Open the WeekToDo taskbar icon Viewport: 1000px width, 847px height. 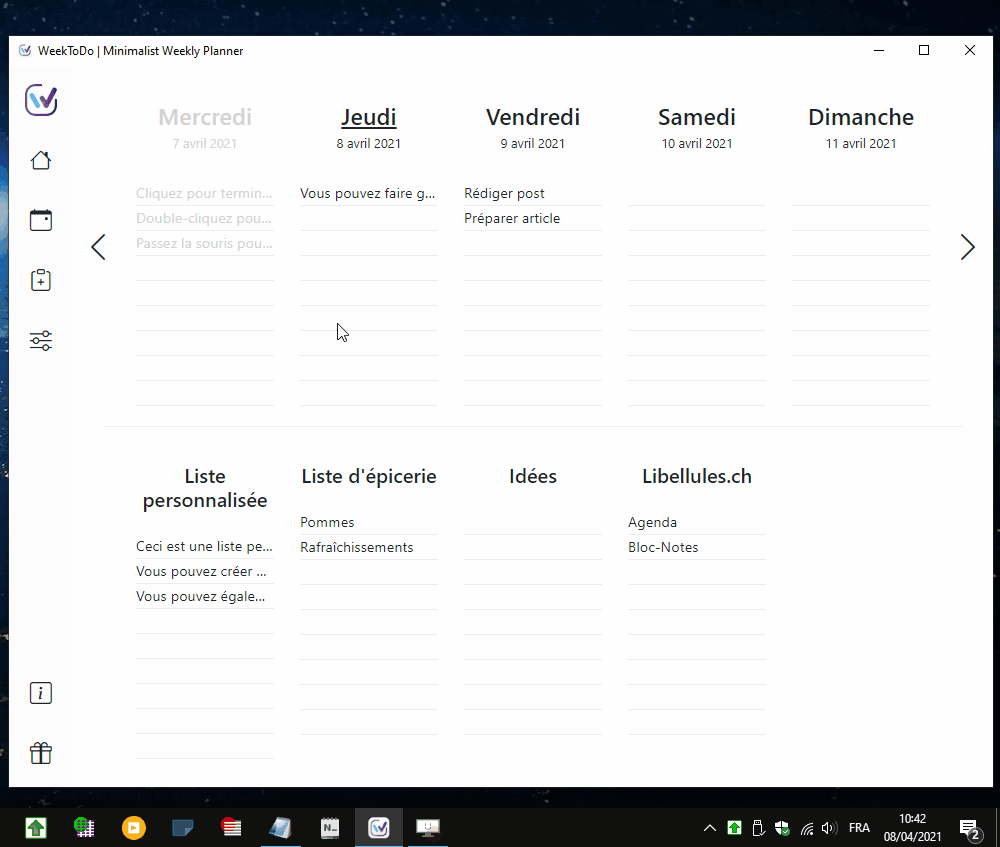[x=379, y=828]
